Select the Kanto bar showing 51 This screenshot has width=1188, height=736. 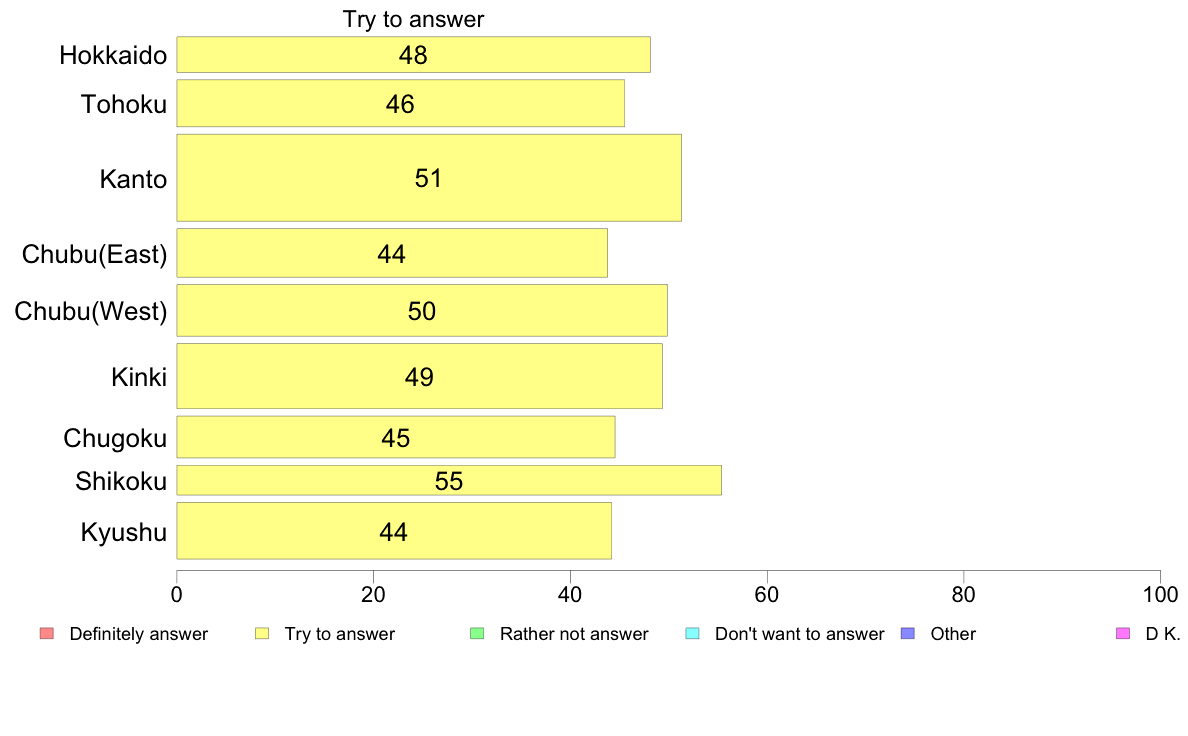(x=430, y=178)
